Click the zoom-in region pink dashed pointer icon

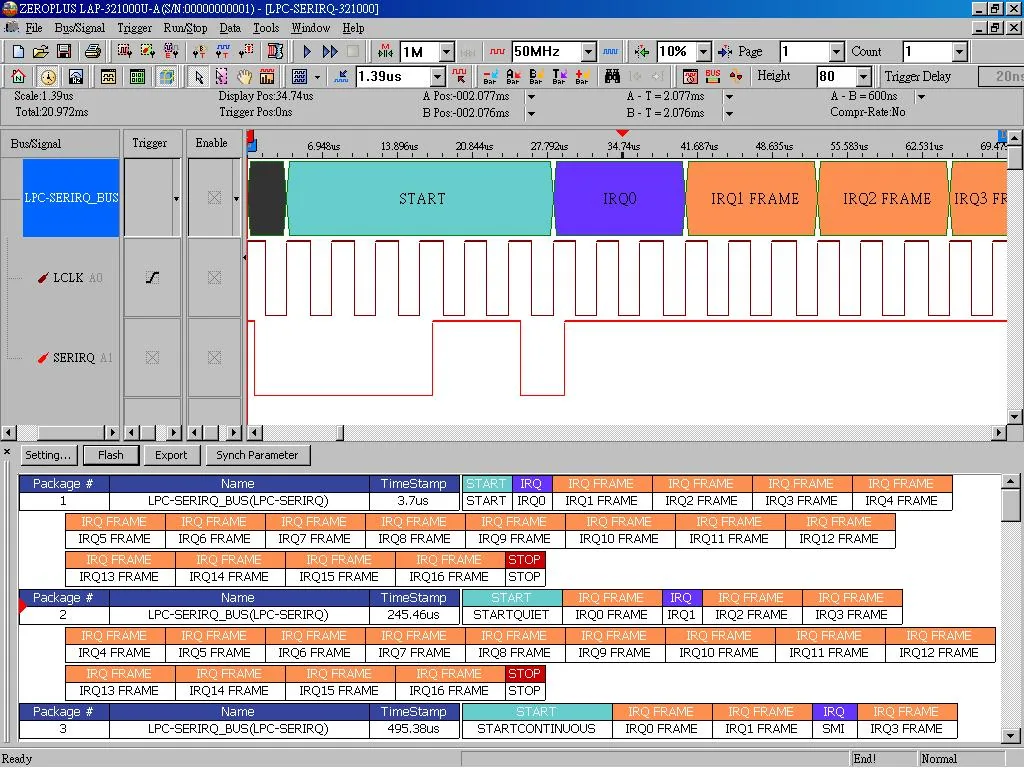click(x=221, y=76)
